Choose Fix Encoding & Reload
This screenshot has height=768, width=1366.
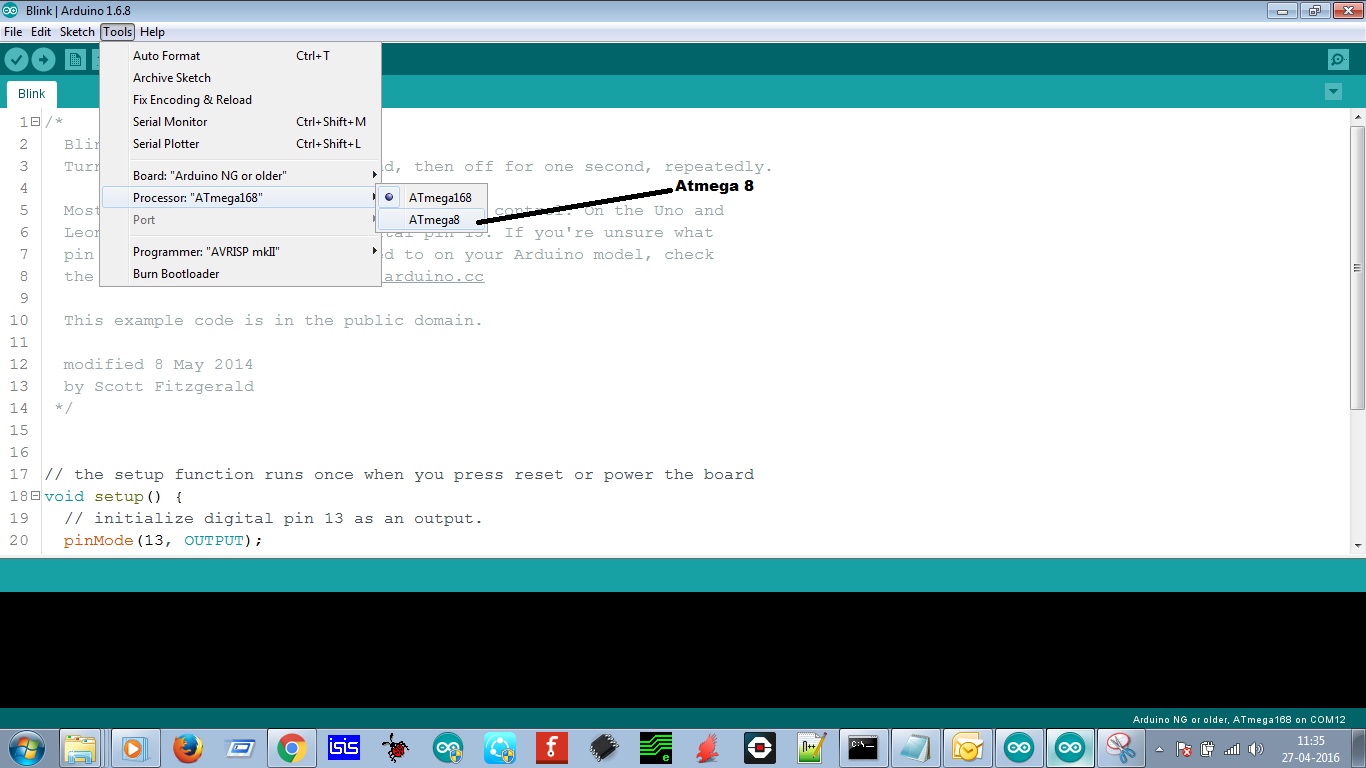point(240,100)
